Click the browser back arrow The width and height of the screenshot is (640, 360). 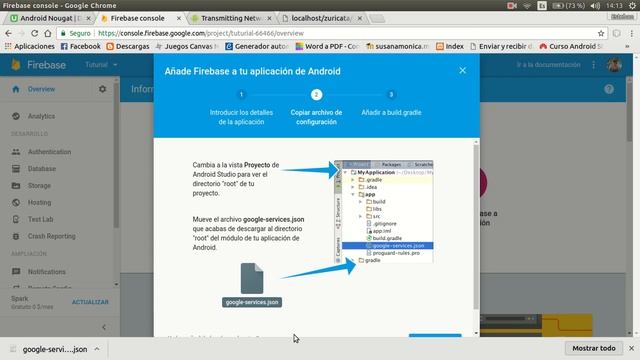(8, 33)
